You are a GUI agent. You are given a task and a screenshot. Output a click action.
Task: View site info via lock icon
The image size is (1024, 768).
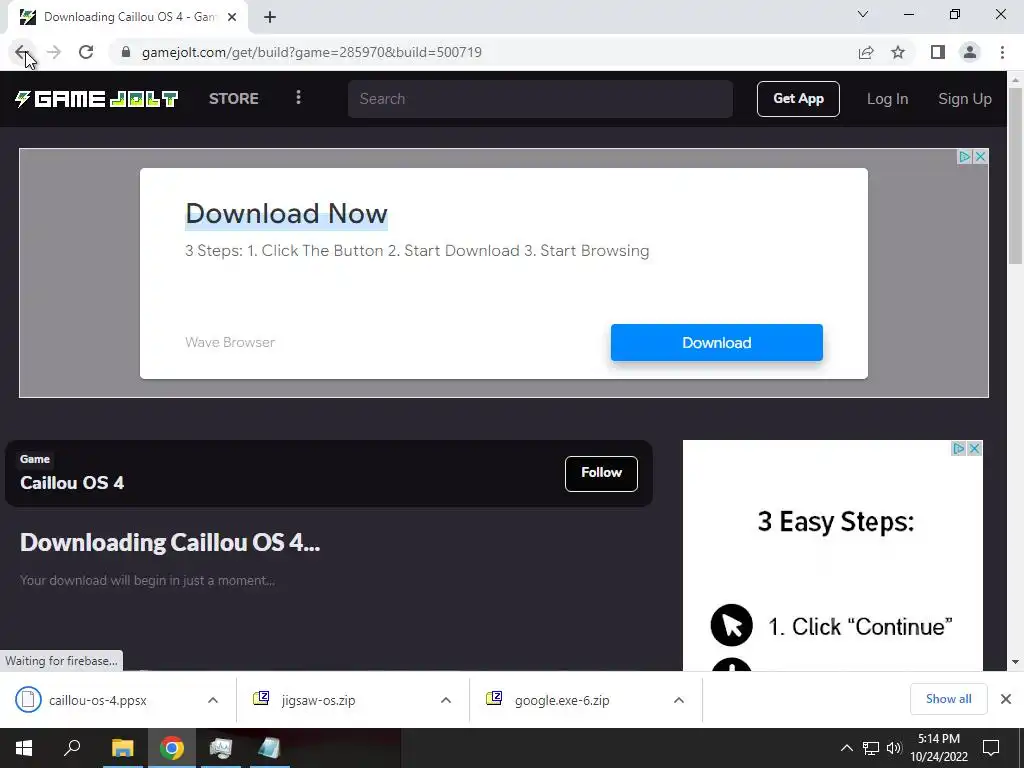[x=126, y=52]
